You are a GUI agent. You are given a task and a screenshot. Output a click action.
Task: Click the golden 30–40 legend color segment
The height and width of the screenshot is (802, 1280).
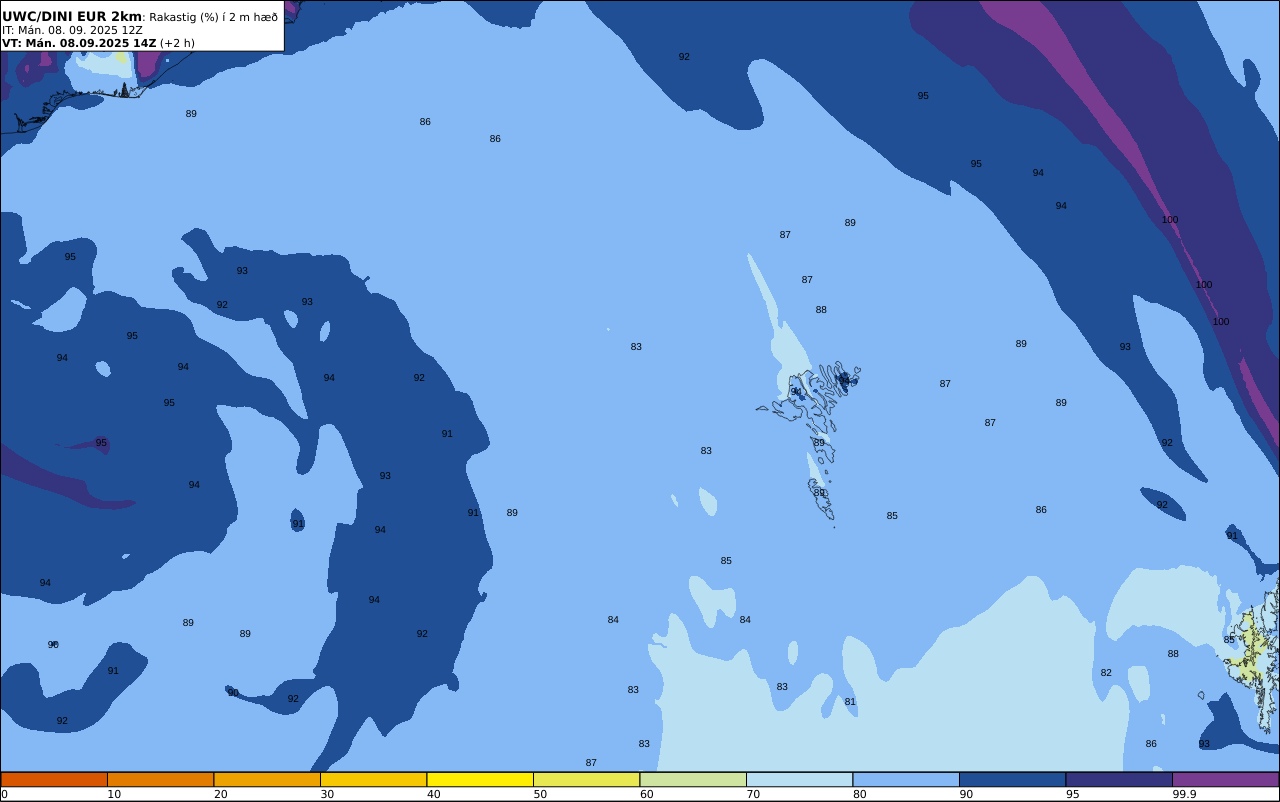[x=373, y=779]
